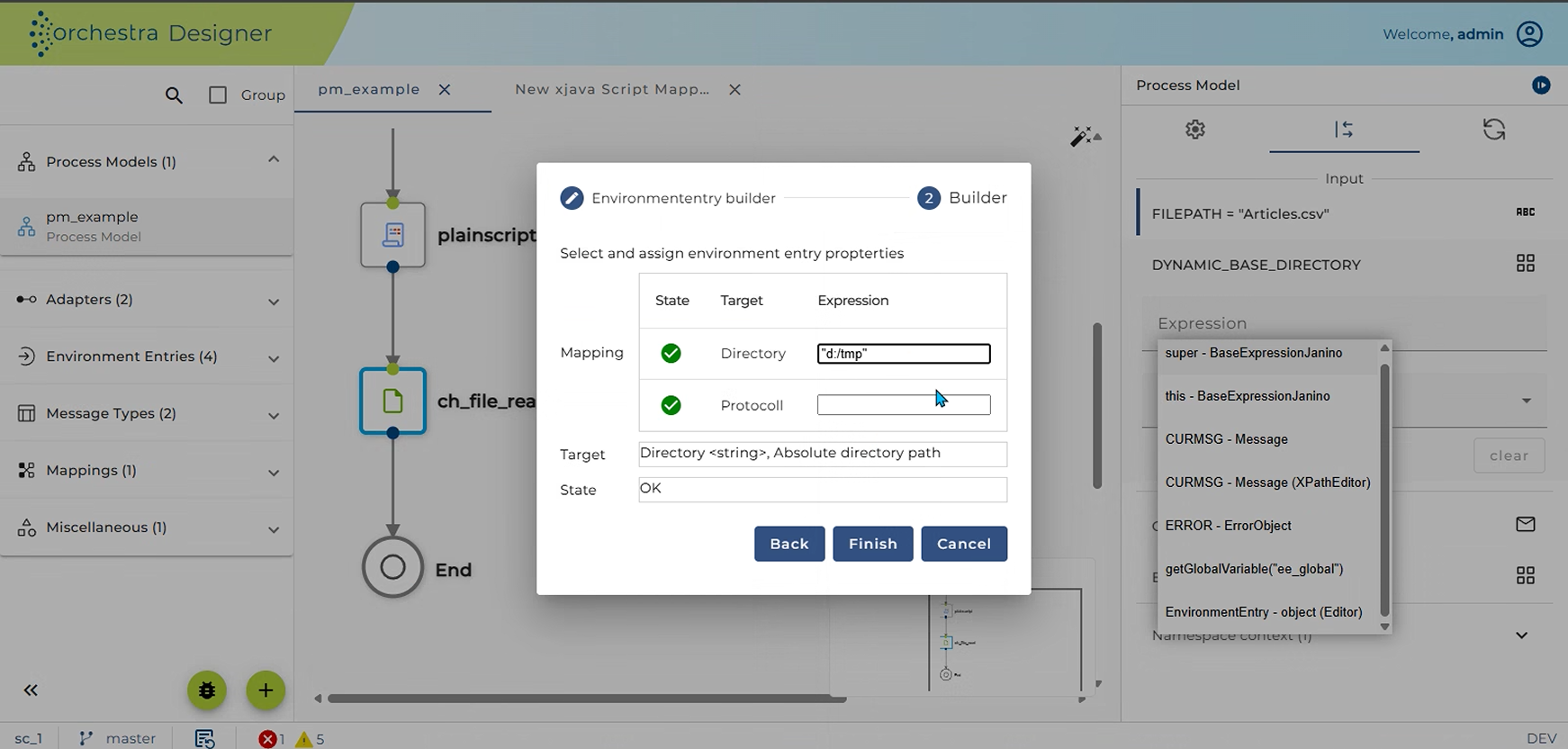Screen dimensions: 1568x749
Task: Expand the Adapters (2) section
Action: point(274,302)
